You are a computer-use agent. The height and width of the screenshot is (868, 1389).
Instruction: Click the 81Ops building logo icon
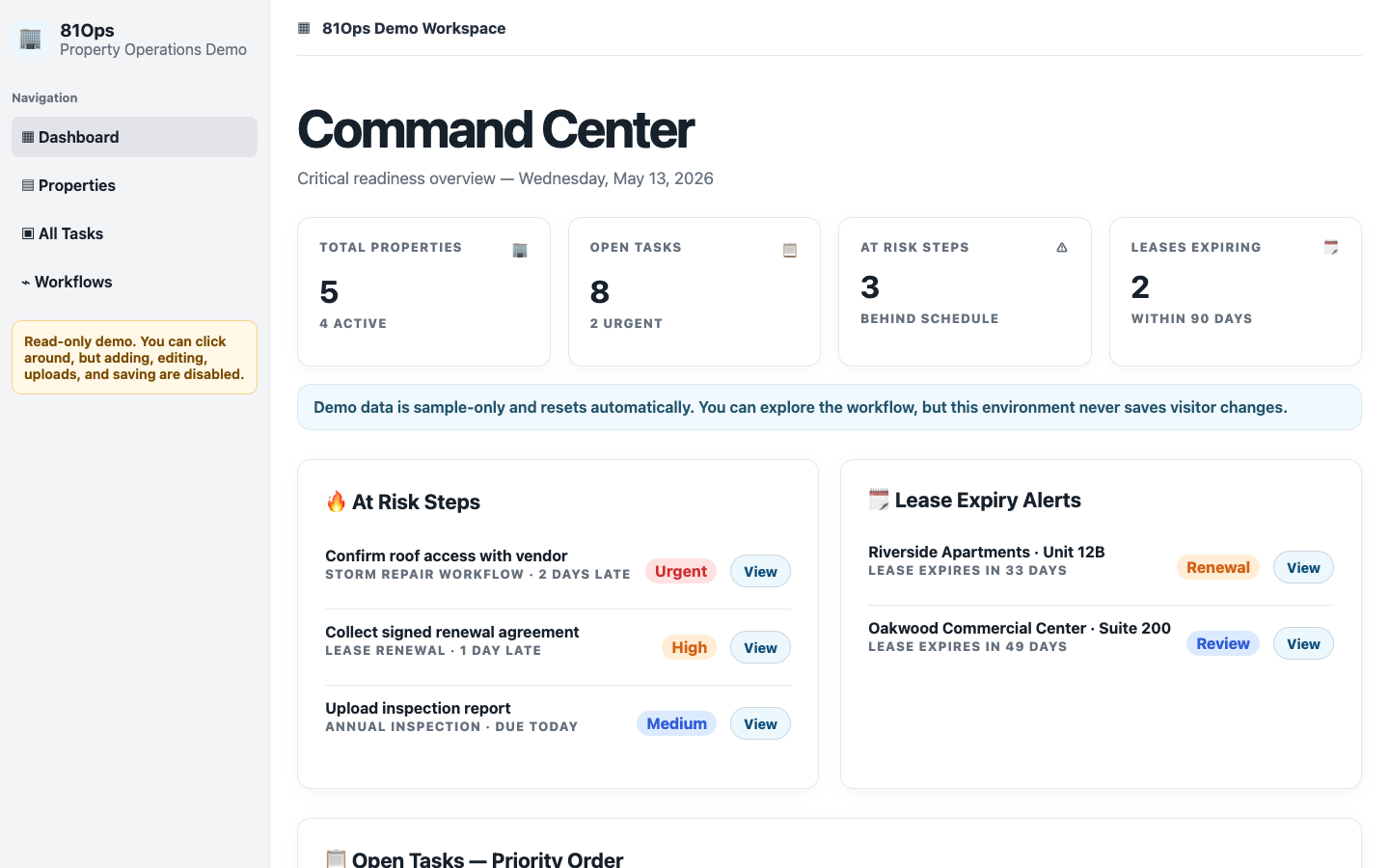click(x=30, y=39)
